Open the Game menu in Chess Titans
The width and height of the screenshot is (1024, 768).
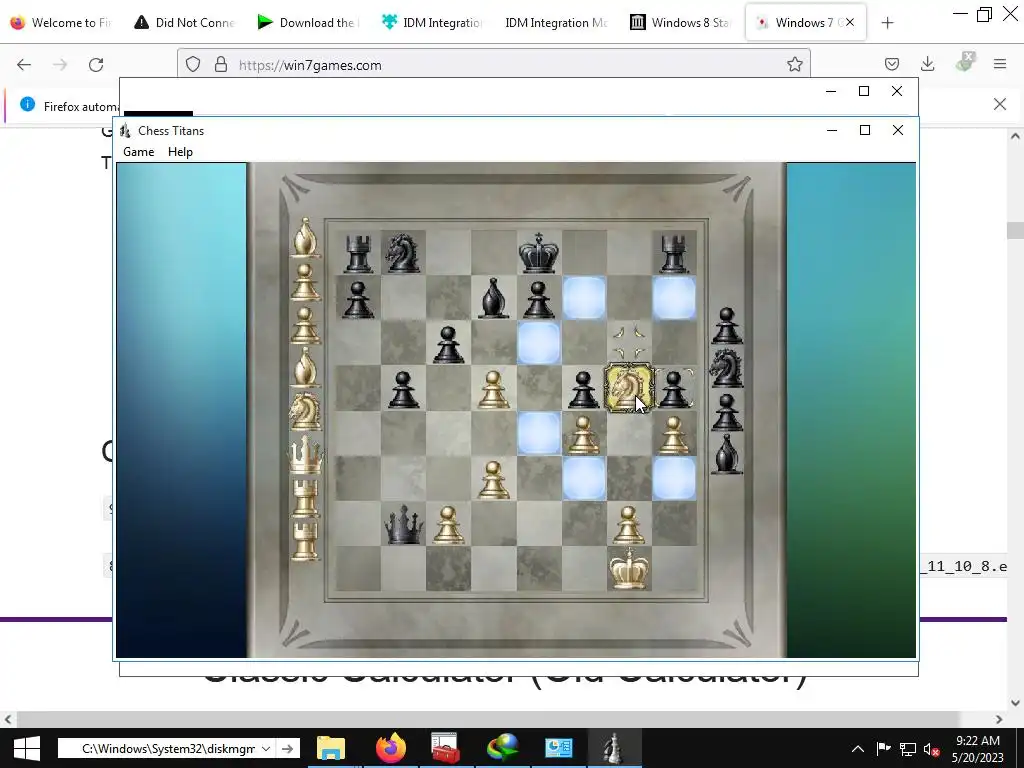pos(138,152)
